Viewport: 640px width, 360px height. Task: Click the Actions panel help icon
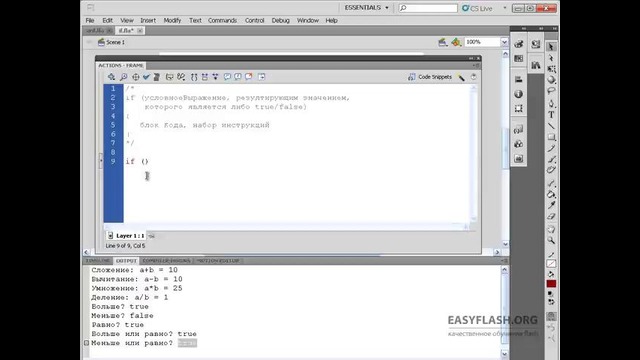[473, 77]
